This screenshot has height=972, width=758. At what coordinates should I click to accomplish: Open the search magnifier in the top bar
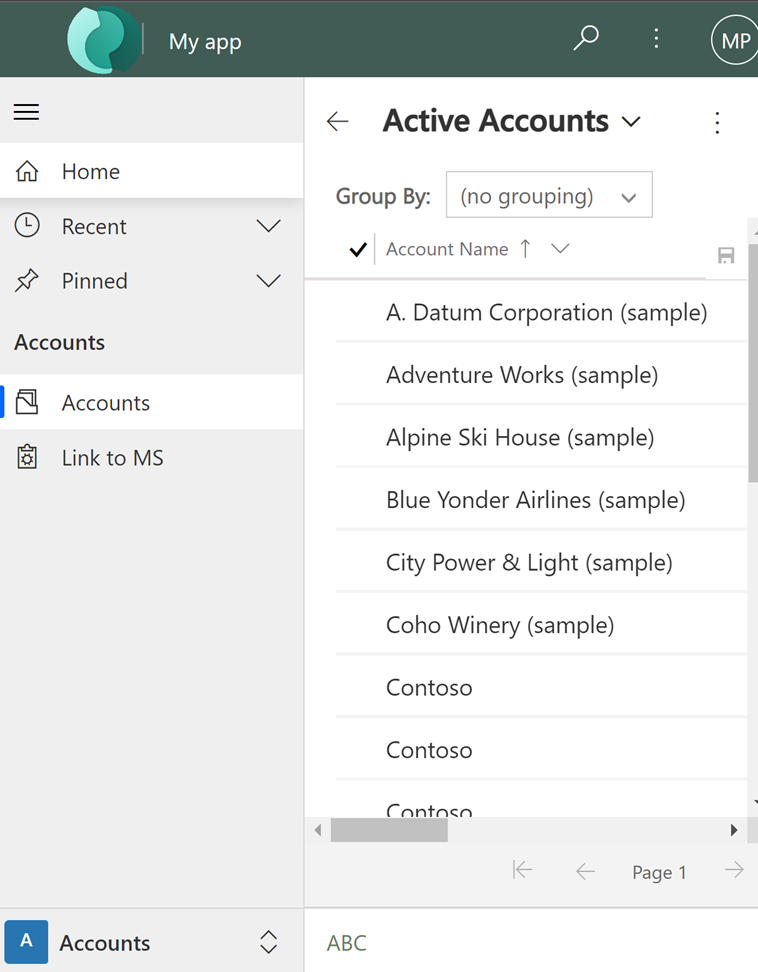[586, 38]
